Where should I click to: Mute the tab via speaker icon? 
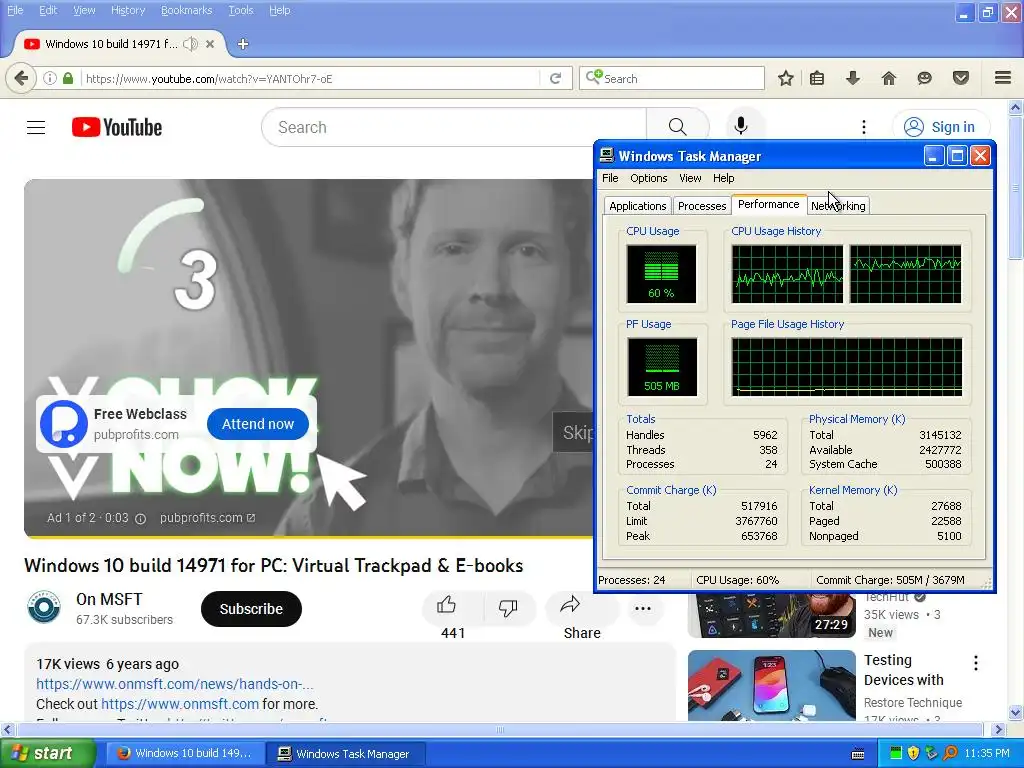pos(190,44)
